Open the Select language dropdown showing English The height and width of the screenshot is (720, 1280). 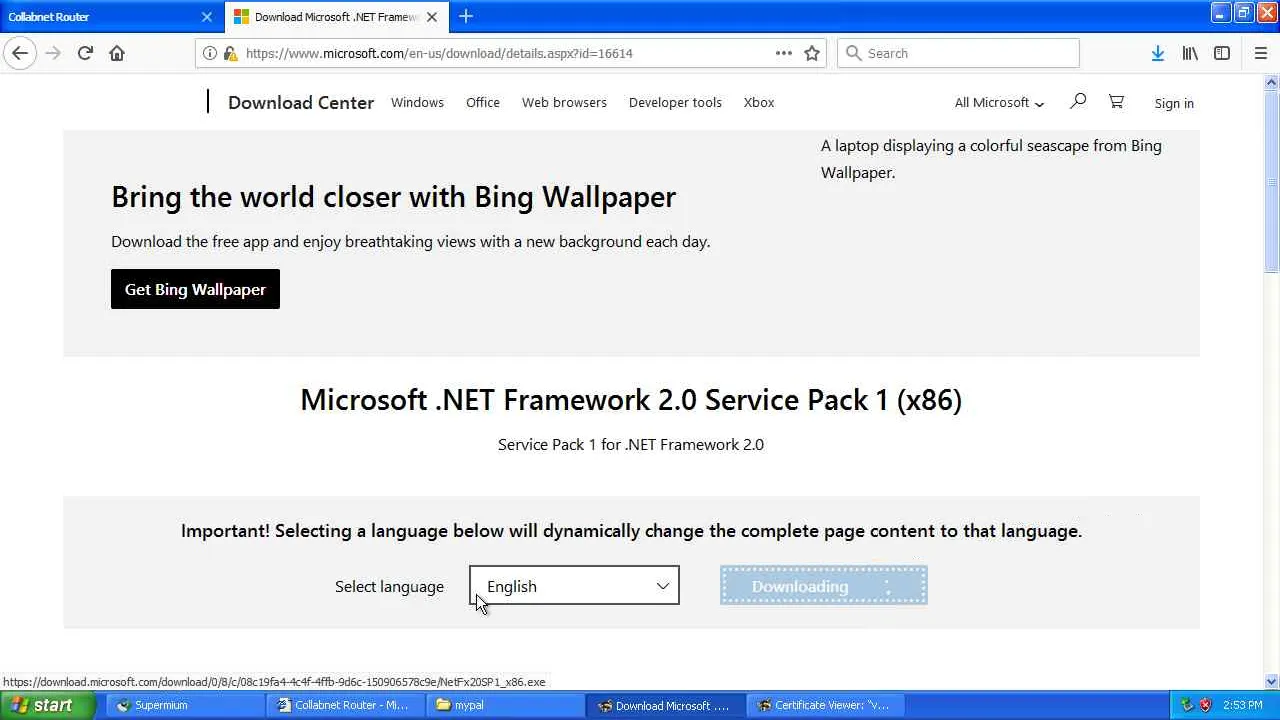click(x=574, y=586)
